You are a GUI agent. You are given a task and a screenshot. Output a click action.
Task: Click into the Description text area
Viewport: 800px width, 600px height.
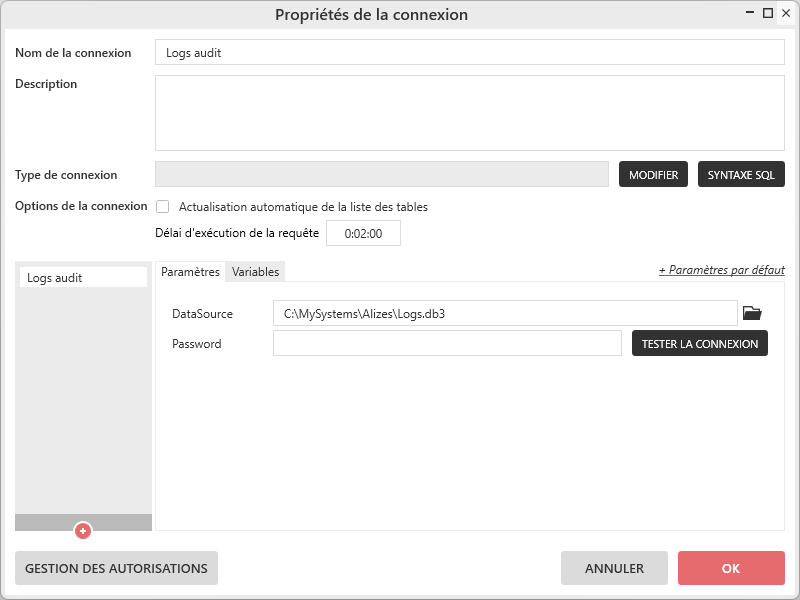pyautogui.click(x=469, y=112)
